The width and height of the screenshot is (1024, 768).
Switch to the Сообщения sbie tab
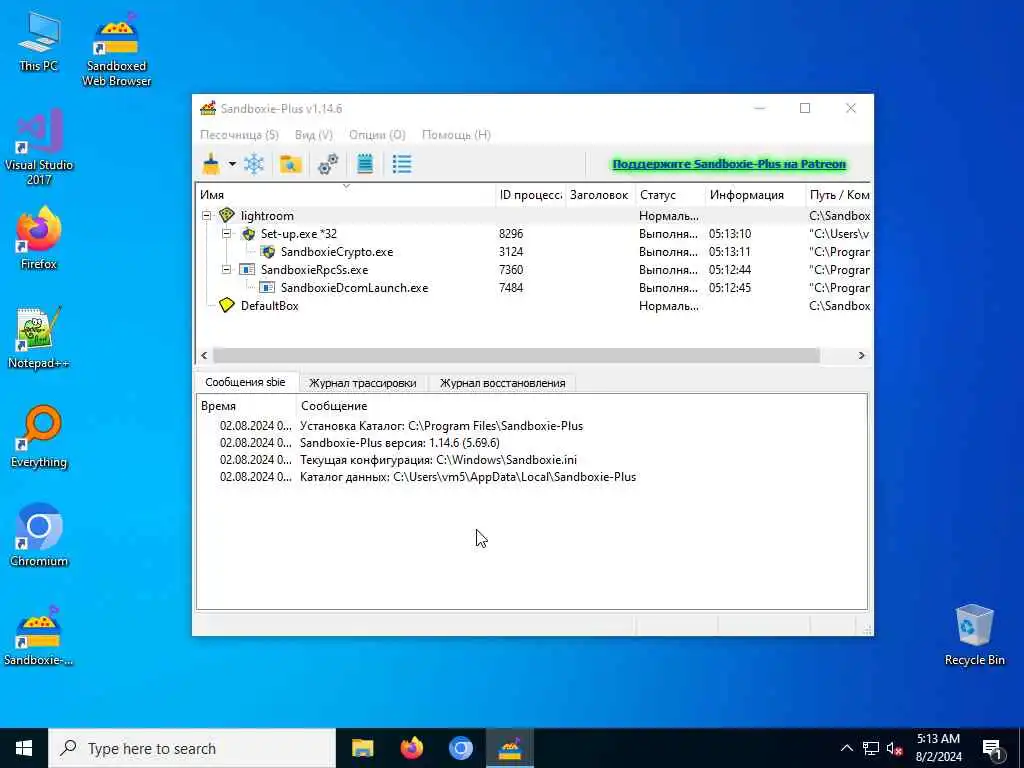[x=245, y=382]
